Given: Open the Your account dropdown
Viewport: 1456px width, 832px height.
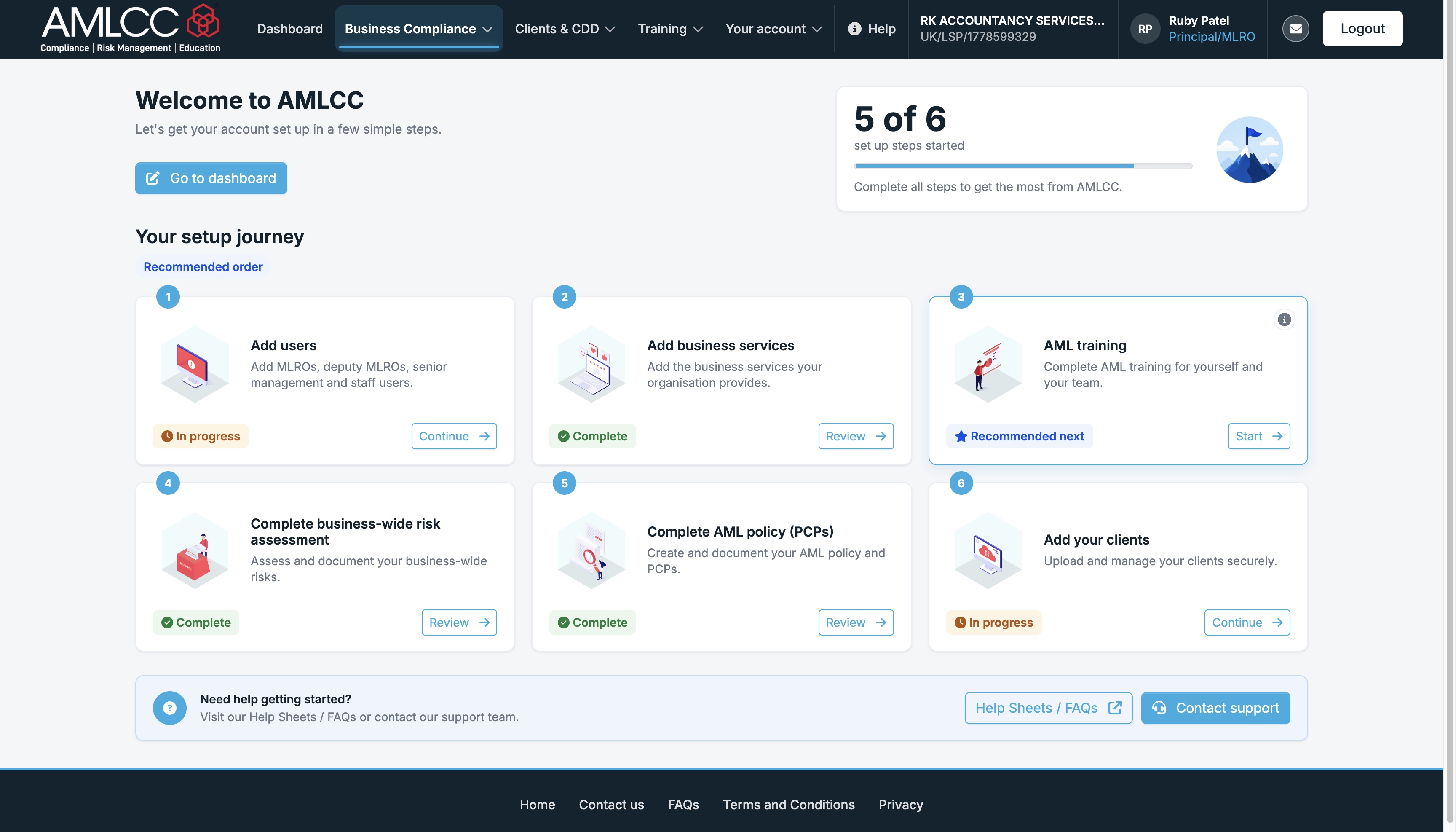Looking at the screenshot, I should click(773, 29).
